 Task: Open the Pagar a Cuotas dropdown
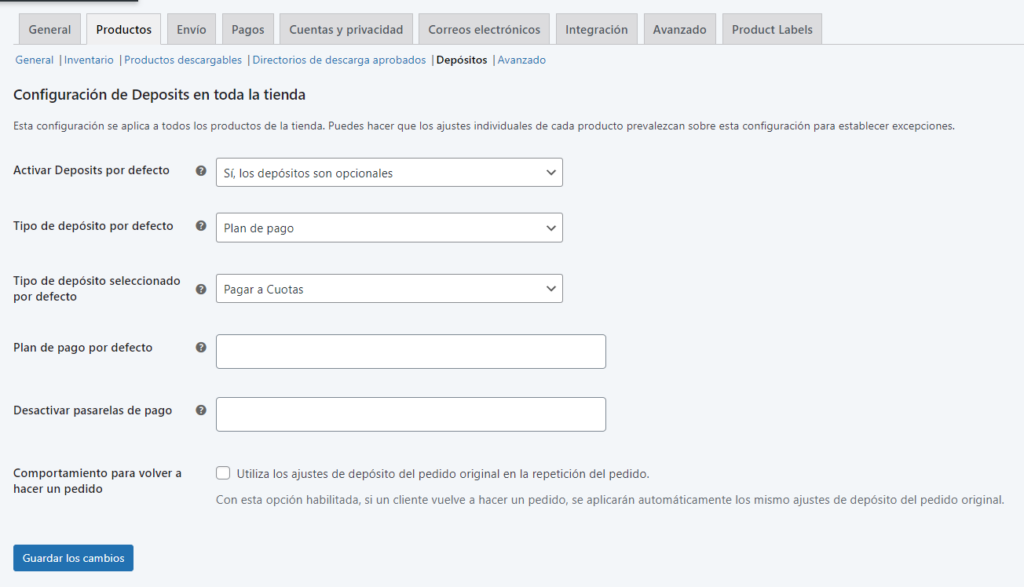[x=389, y=289]
